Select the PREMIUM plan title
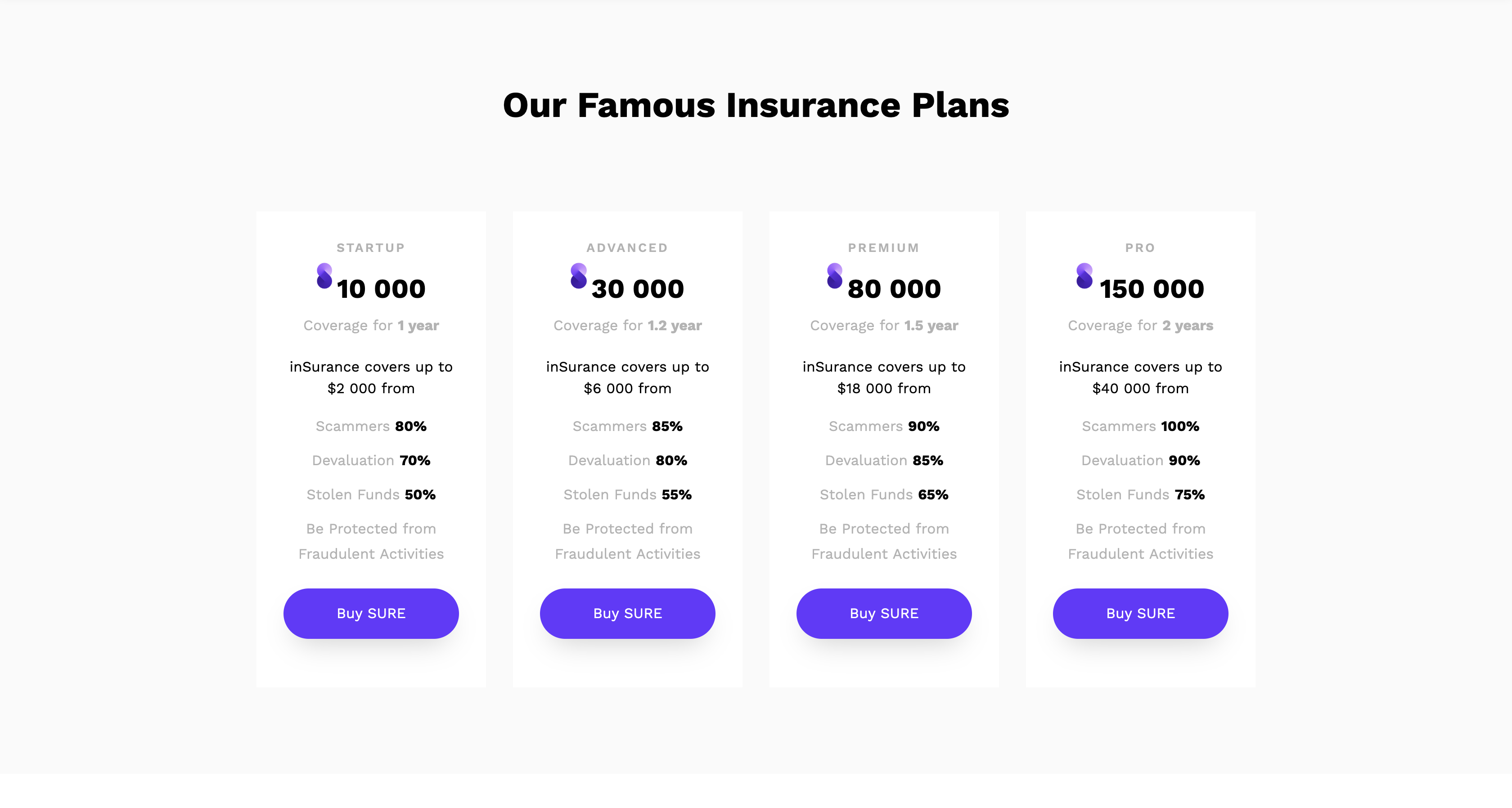This screenshot has height=808, width=1512. point(884,247)
